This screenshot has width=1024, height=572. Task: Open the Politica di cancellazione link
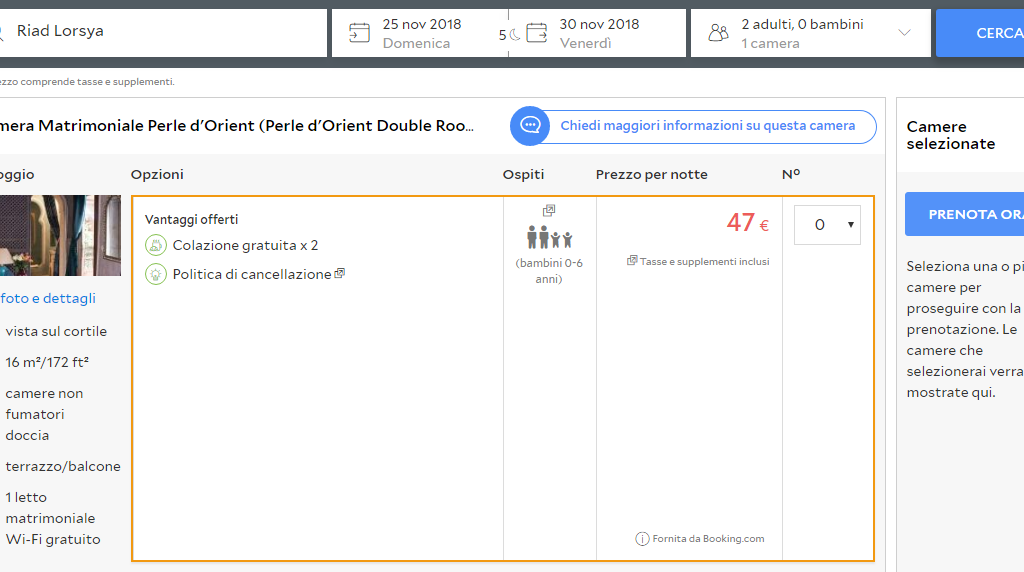click(251, 274)
